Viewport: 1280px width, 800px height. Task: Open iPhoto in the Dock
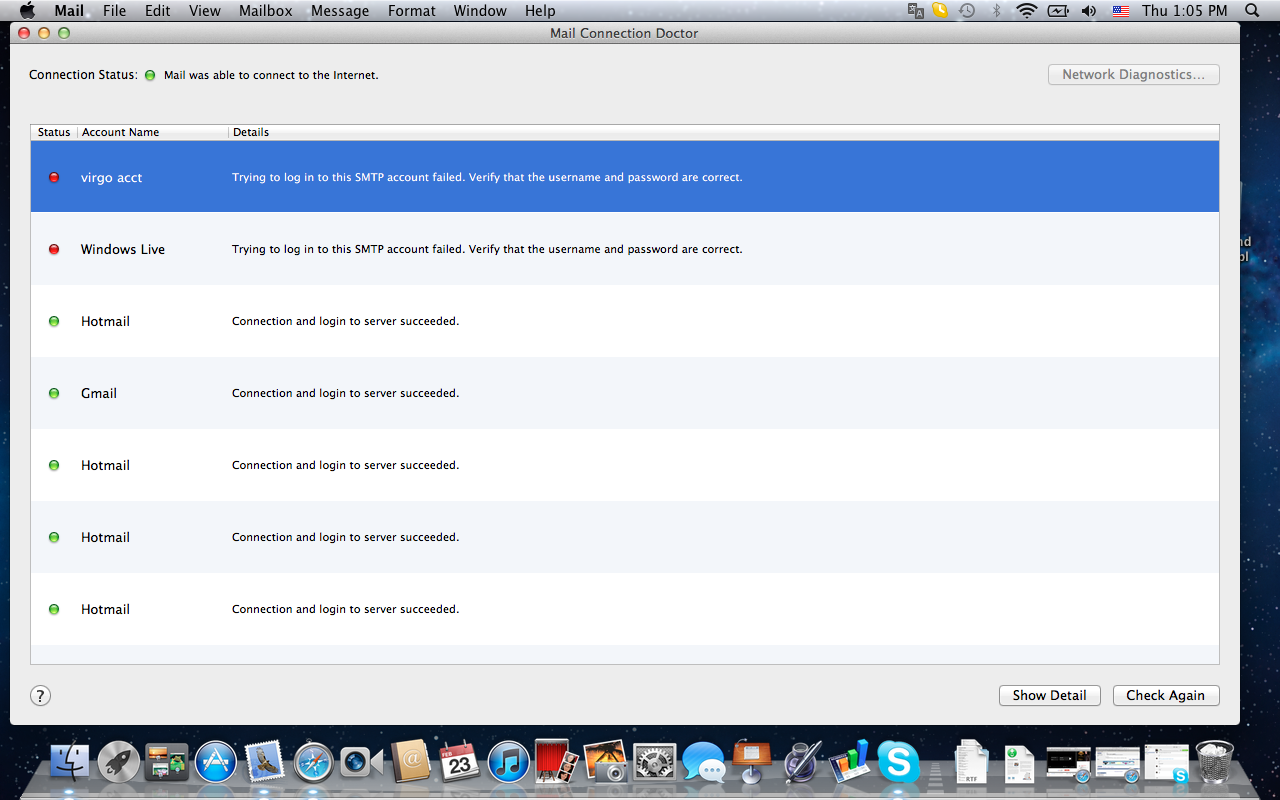point(606,763)
